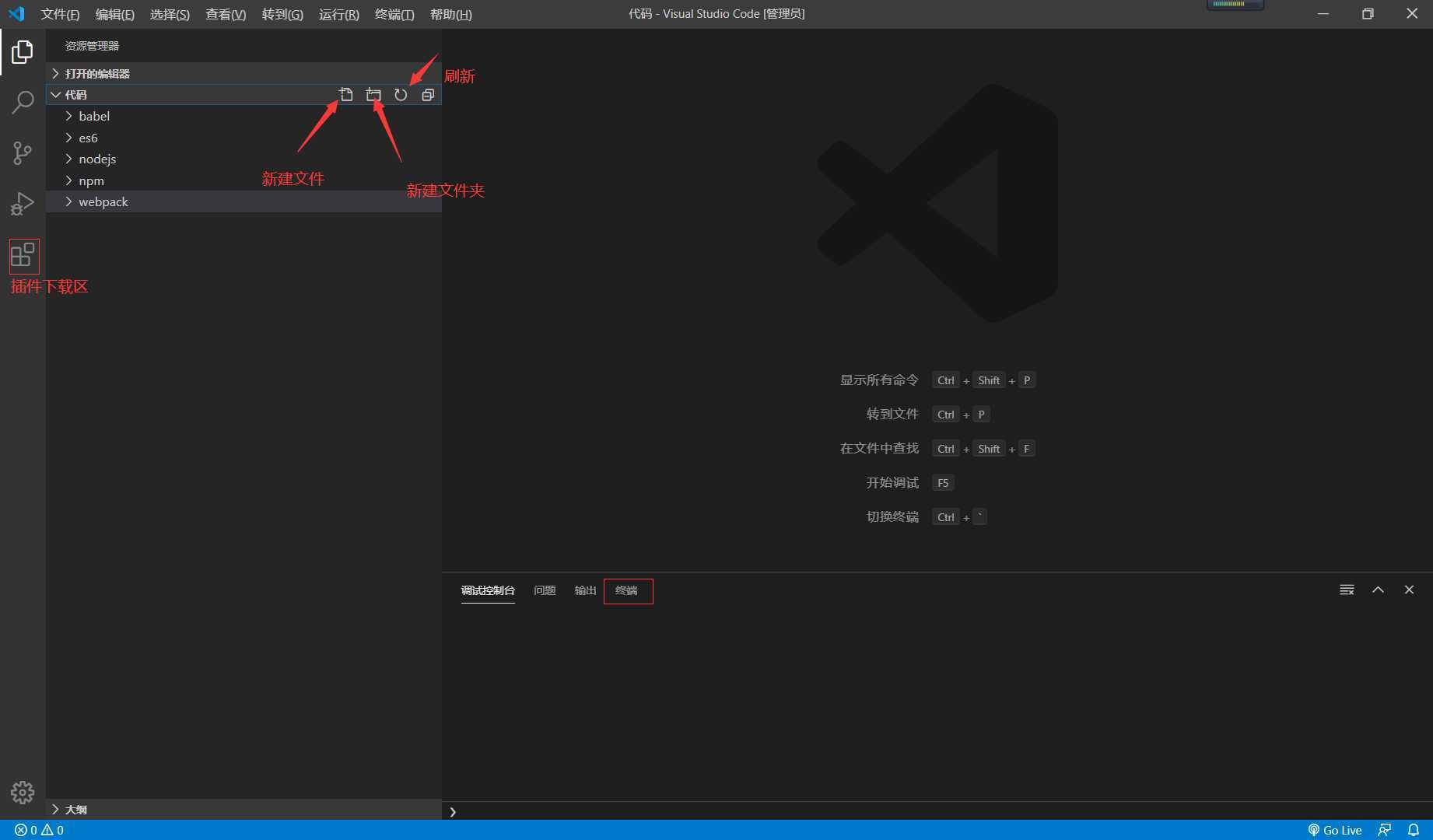
Task: Open the 转到(G) menu
Action: pyautogui.click(x=282, y=14)
